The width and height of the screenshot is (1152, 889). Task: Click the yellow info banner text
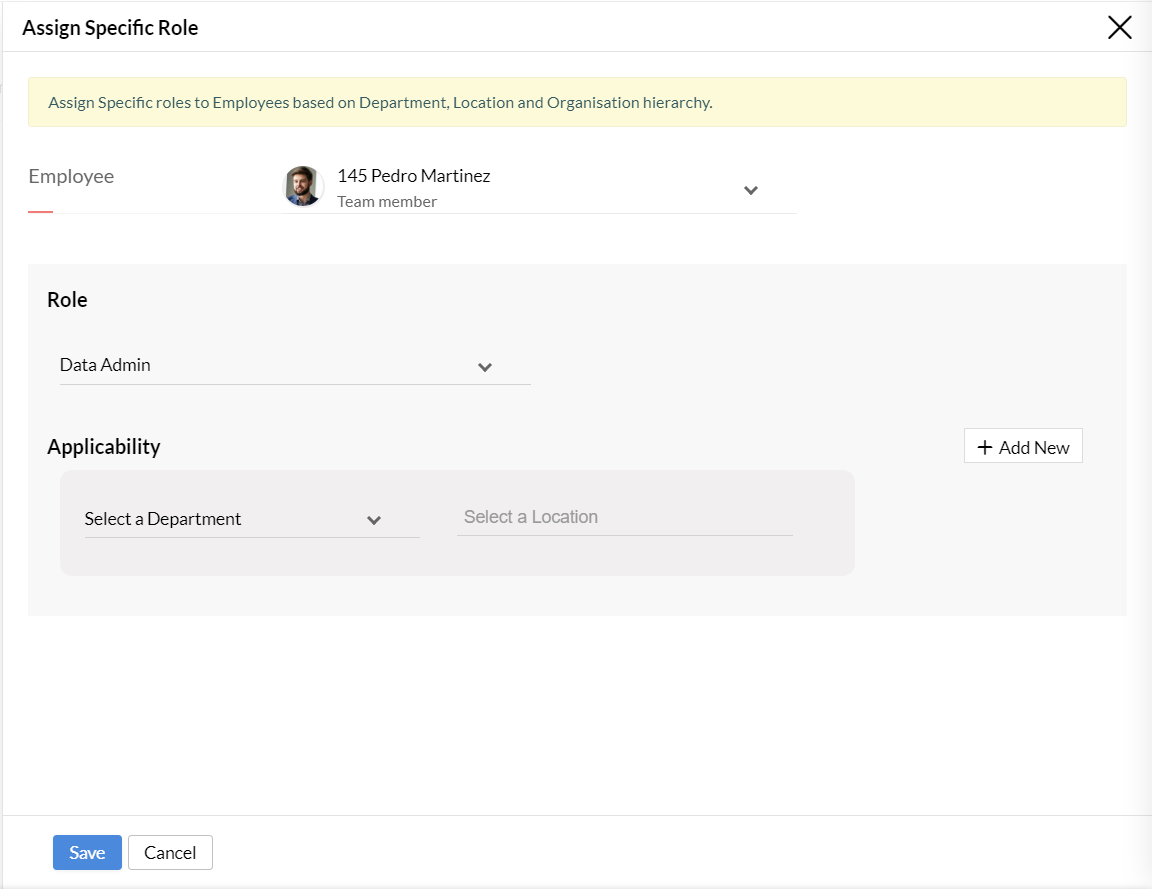(x=380, y=103)
